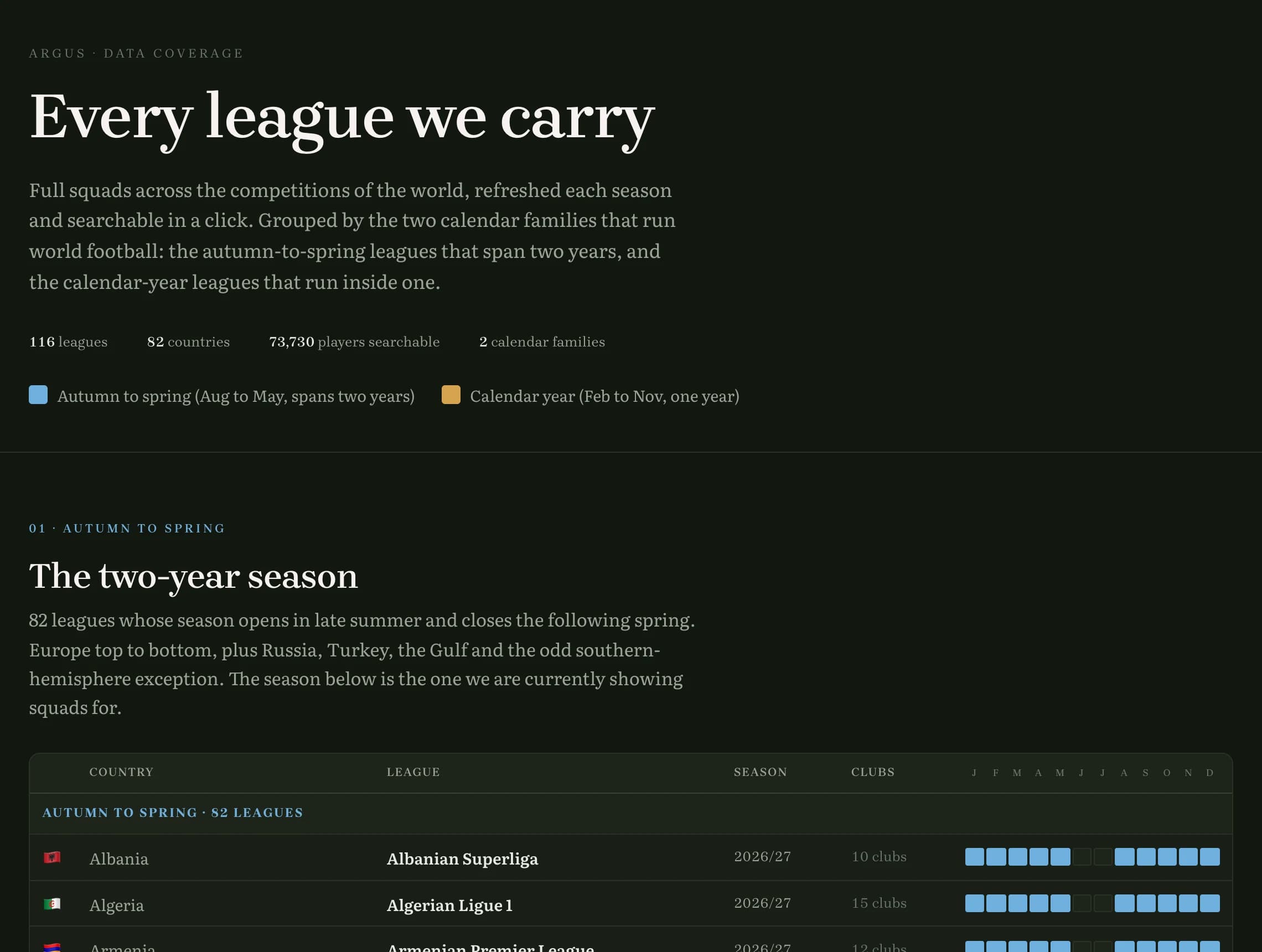Image resolution: width=1262 pixels, height=952 pixels.
Task: Click Algeria's December month cell
Action: 1209,903
